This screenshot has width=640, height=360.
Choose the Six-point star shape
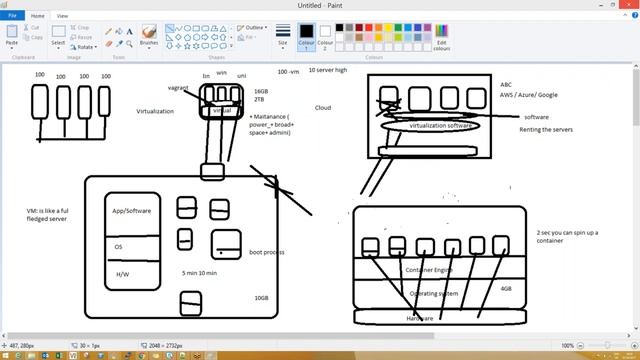(196, 46)
